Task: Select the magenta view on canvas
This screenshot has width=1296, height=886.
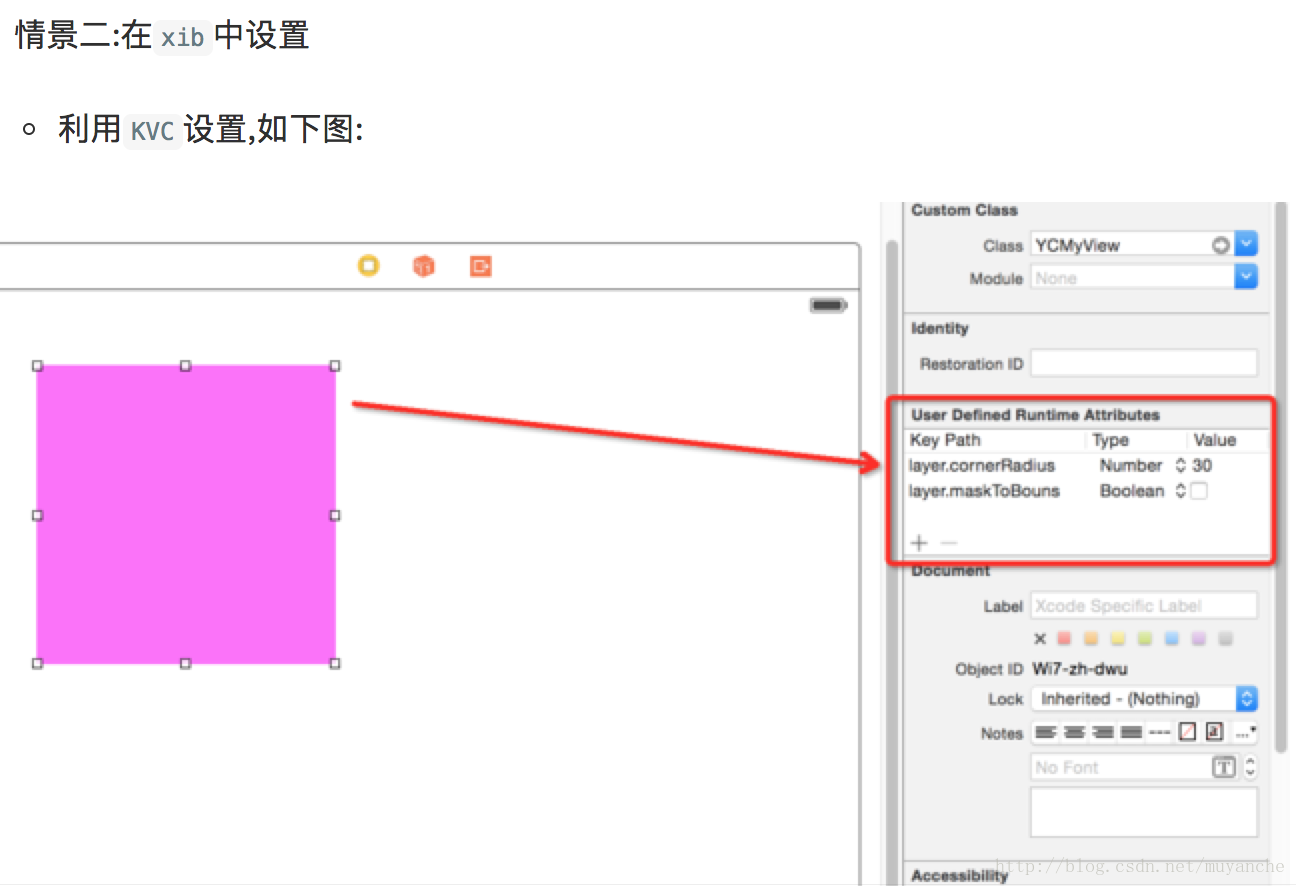Action: coord(186,514)
